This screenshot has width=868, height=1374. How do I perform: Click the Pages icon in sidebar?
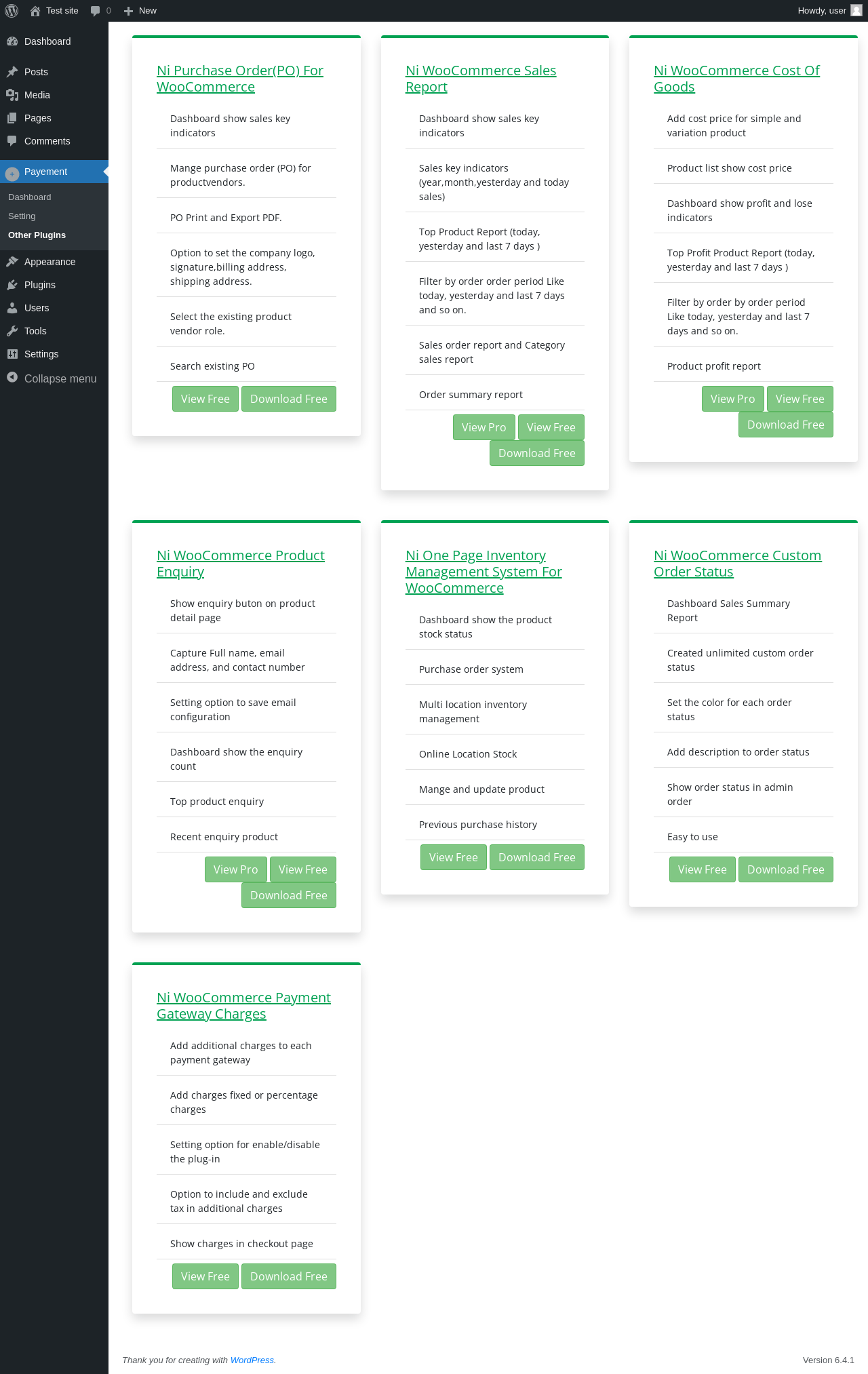coord(12,118)
